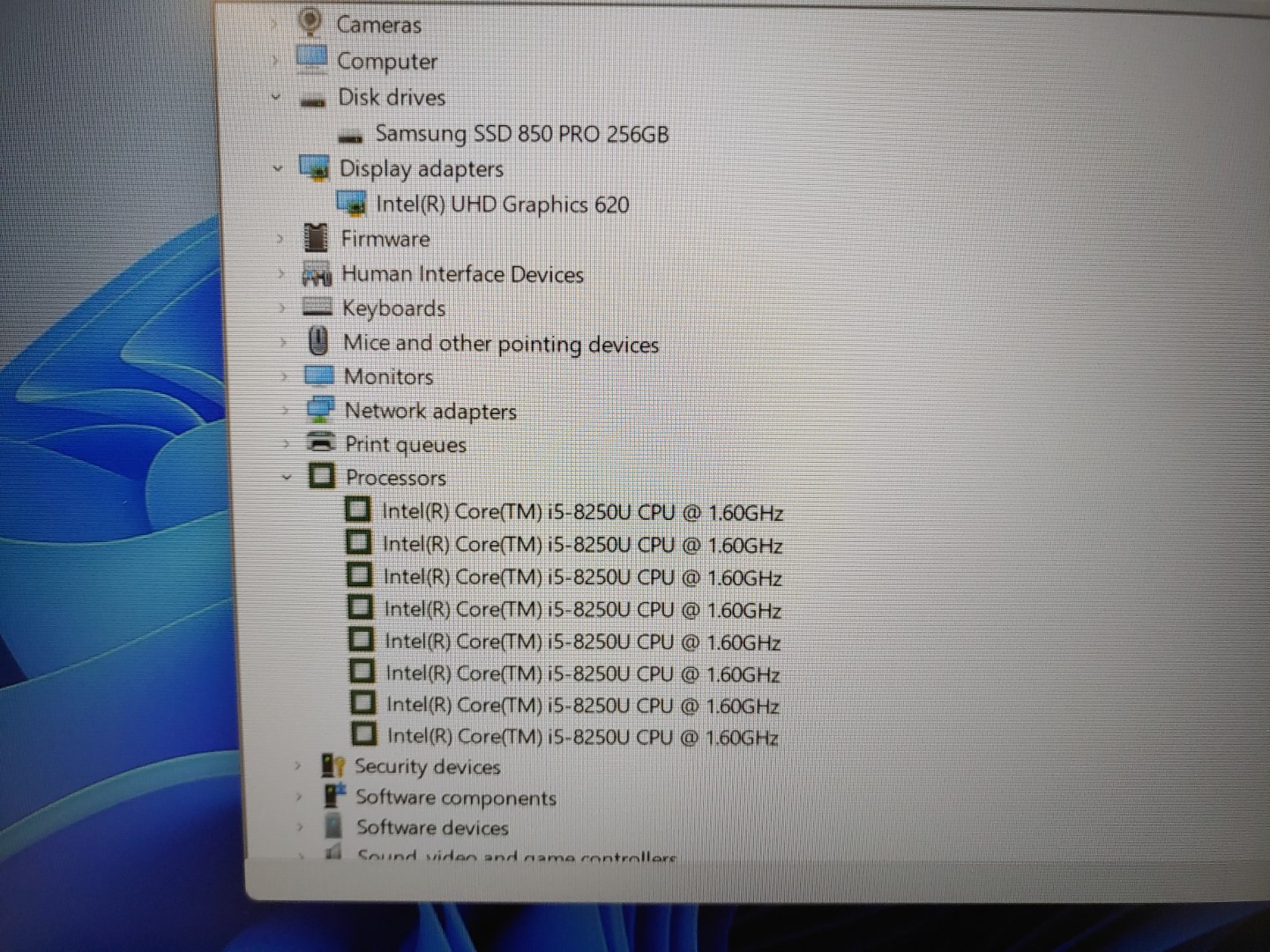Collapse the Disk drives category
This screenshot has width=1270, height=952.
pos(276,97)
